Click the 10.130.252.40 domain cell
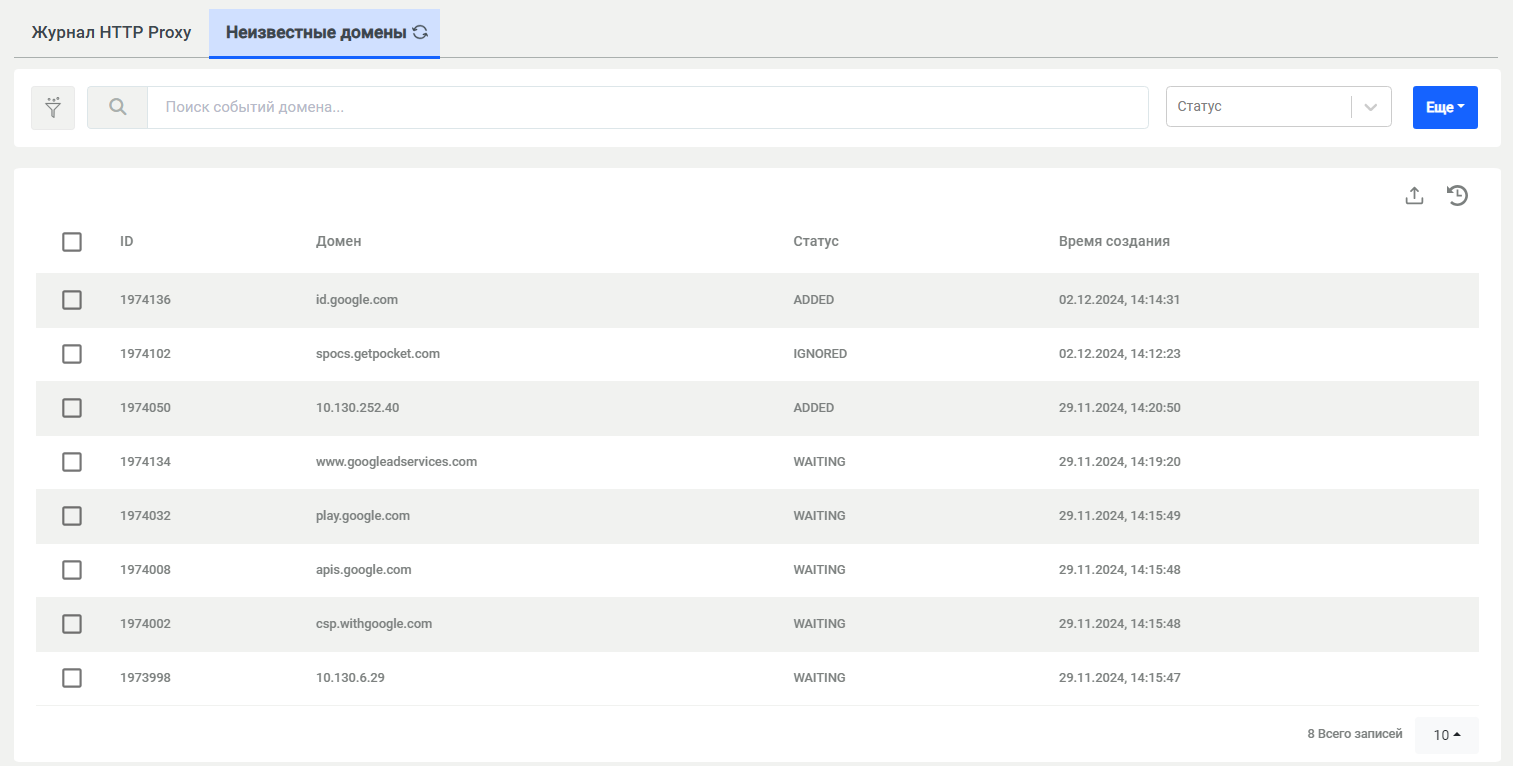 pos(358,408)
